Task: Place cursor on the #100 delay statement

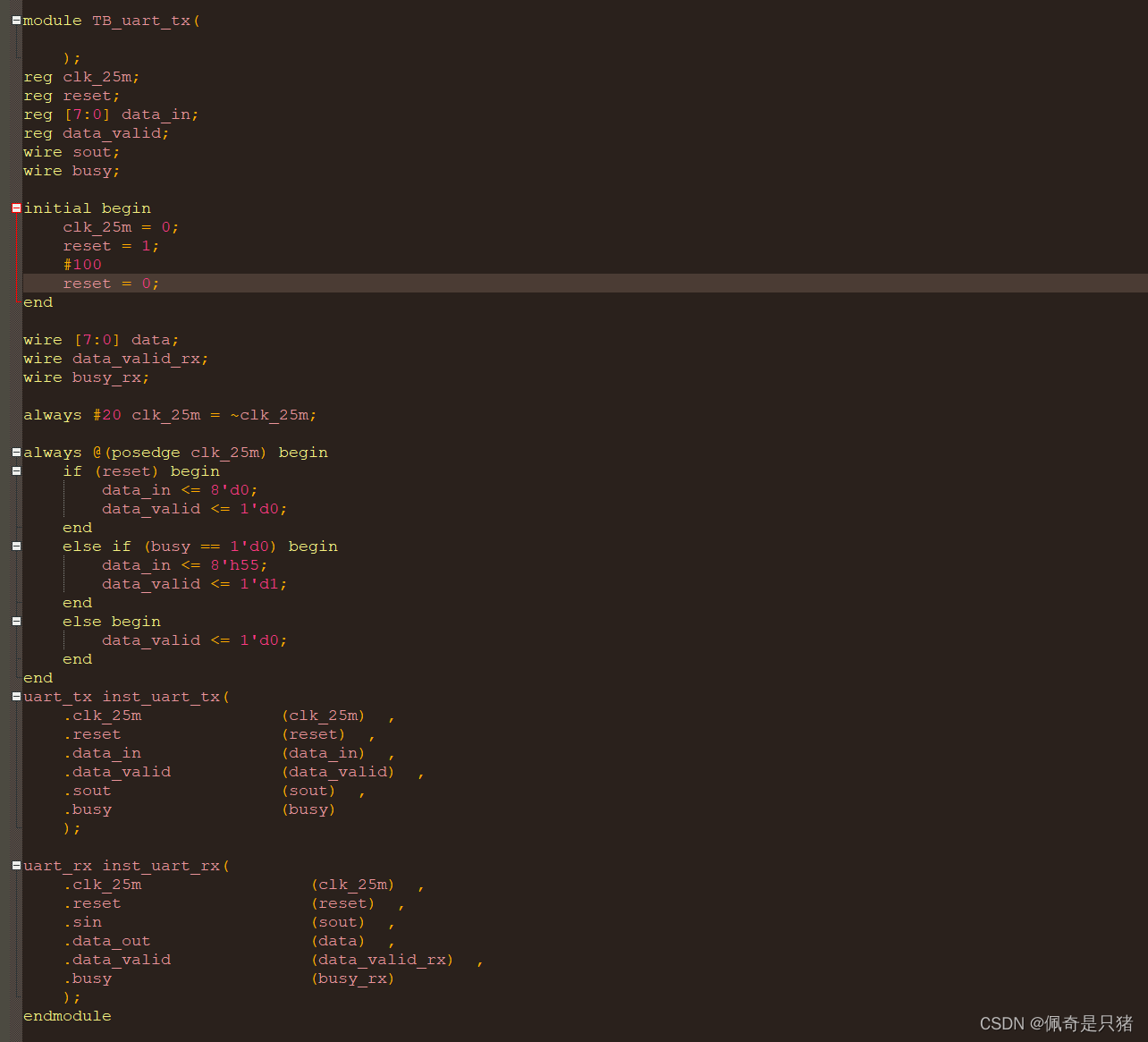Action: pyautogui.click(x=82, y=264)
